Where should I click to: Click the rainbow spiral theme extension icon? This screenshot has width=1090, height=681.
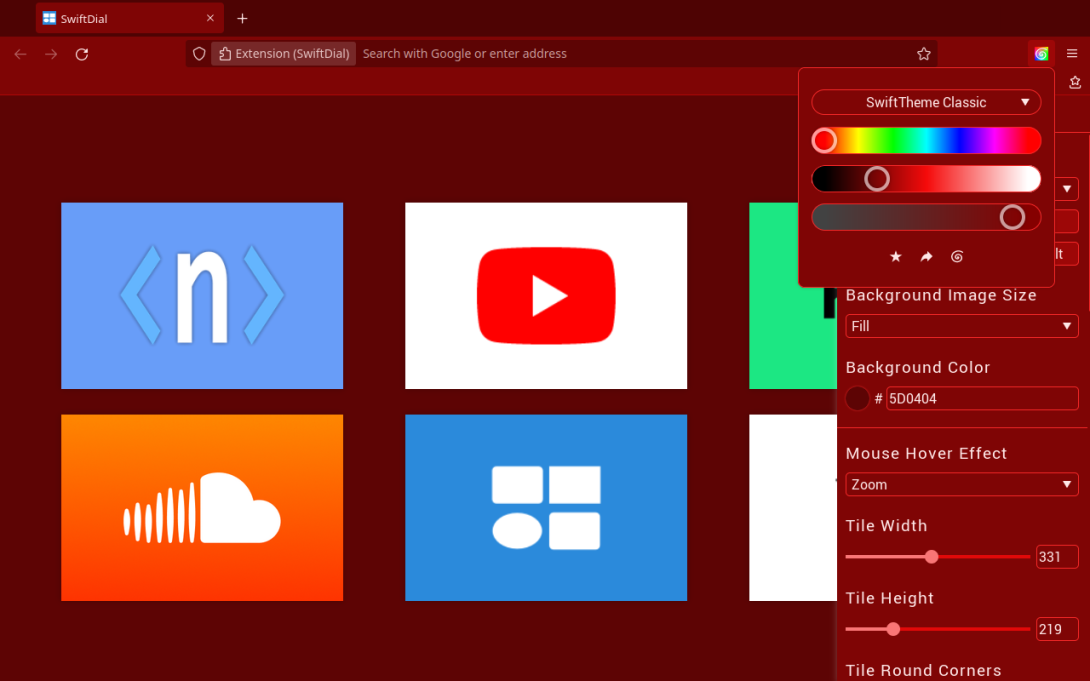(1041, 54)
